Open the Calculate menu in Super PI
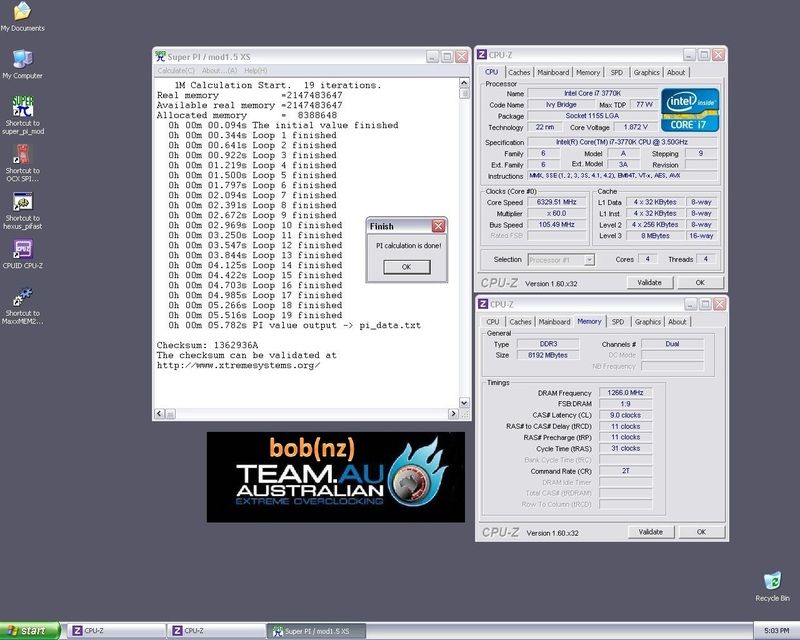Image resolution: width=800 pixels, height=640 pixels. (x=176, y=71)
